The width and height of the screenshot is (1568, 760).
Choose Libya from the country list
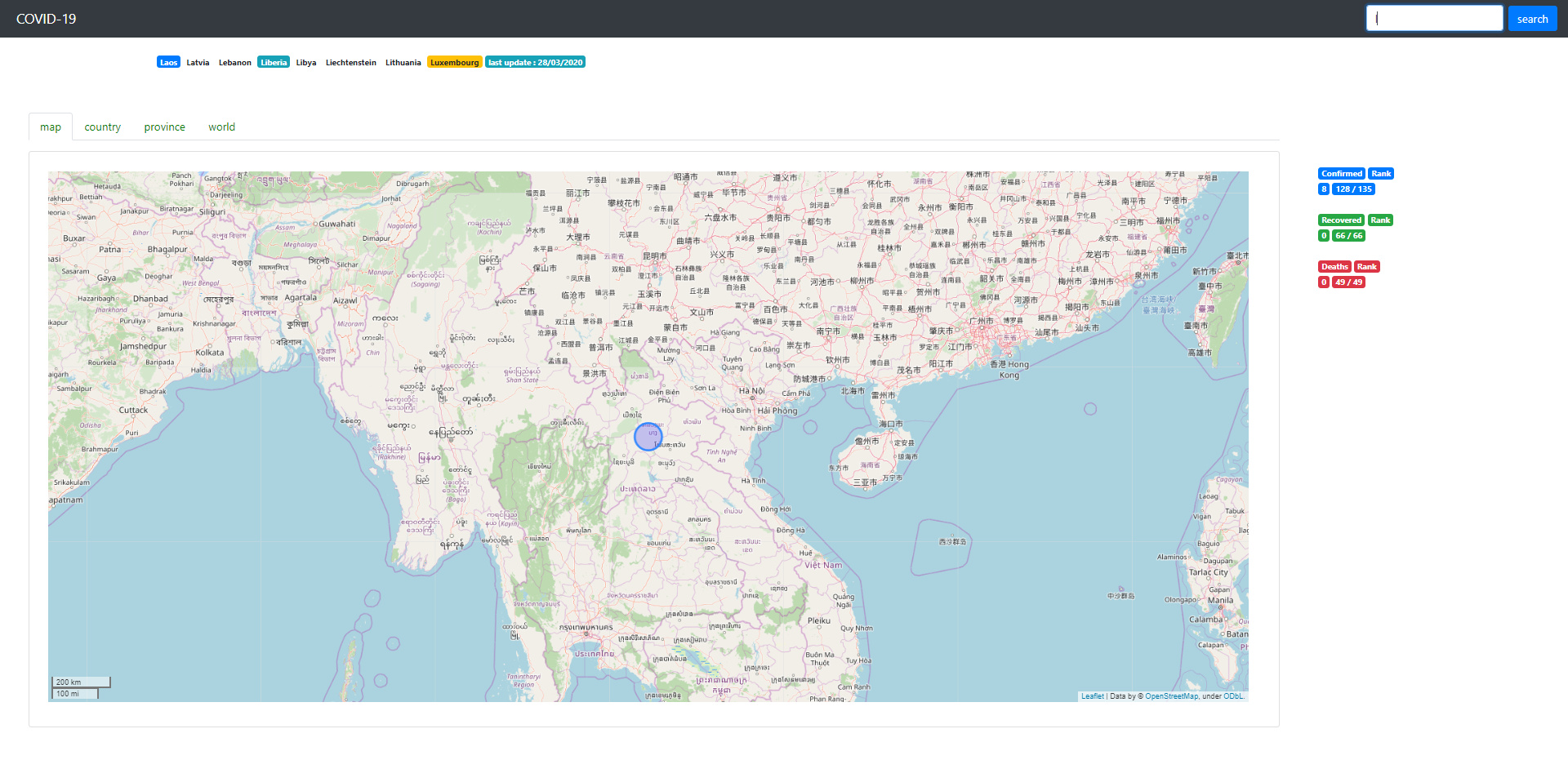306,62
